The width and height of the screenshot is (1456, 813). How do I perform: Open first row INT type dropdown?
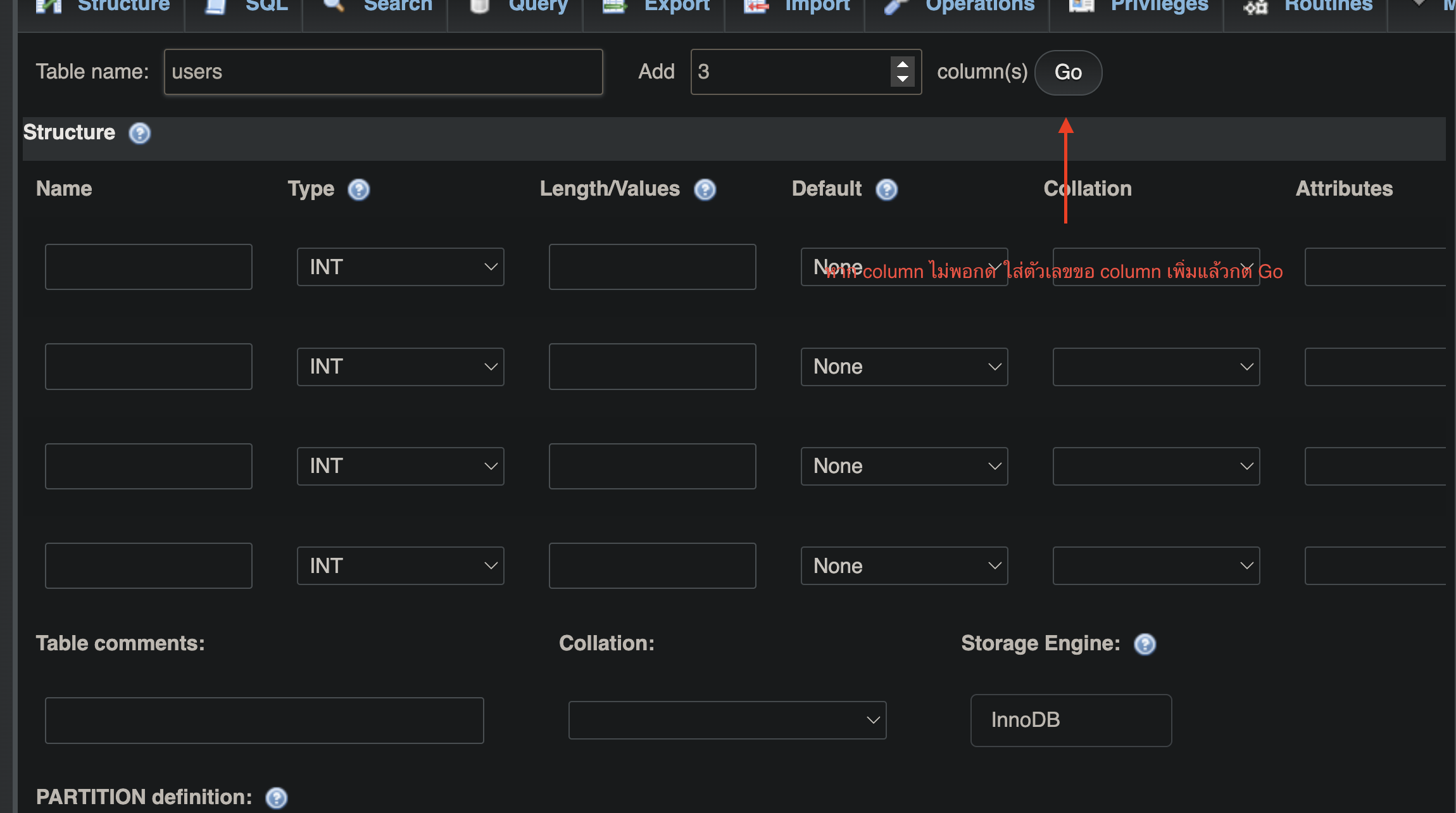401,267
